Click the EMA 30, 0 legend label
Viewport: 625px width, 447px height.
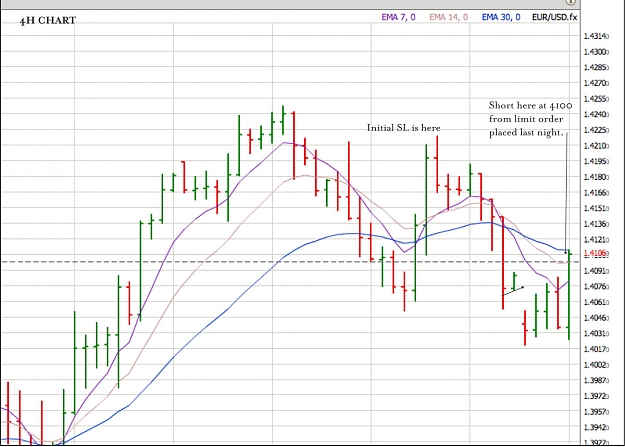point(501,17)
